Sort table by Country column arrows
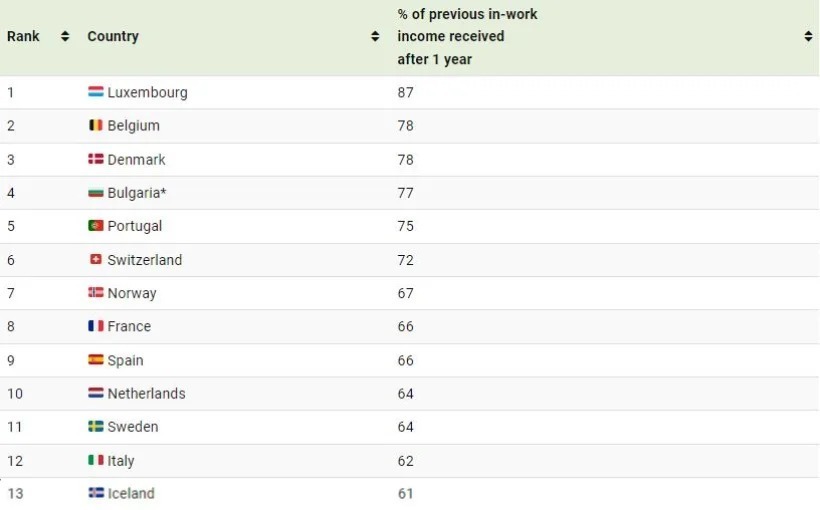 (375, 36)
